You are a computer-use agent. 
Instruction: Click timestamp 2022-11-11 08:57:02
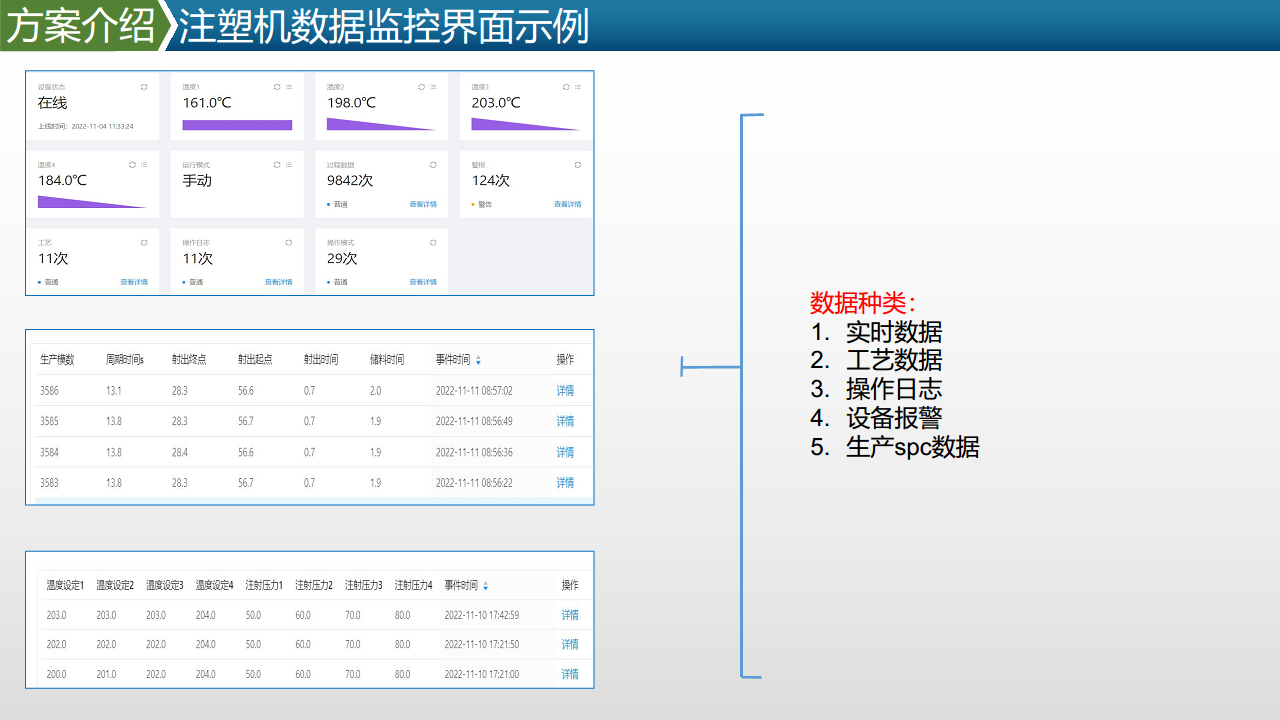[x=474, y=391]
